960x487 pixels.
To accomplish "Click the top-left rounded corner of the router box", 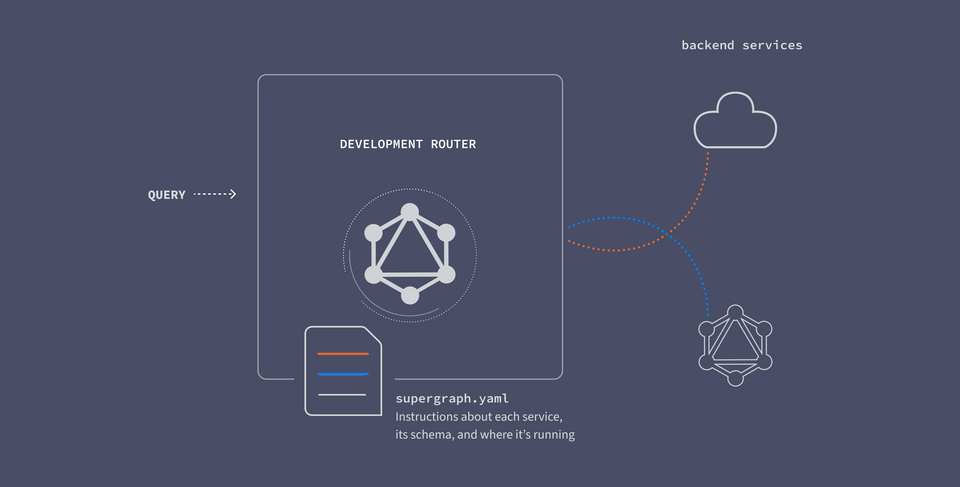I will click(263, 80).
